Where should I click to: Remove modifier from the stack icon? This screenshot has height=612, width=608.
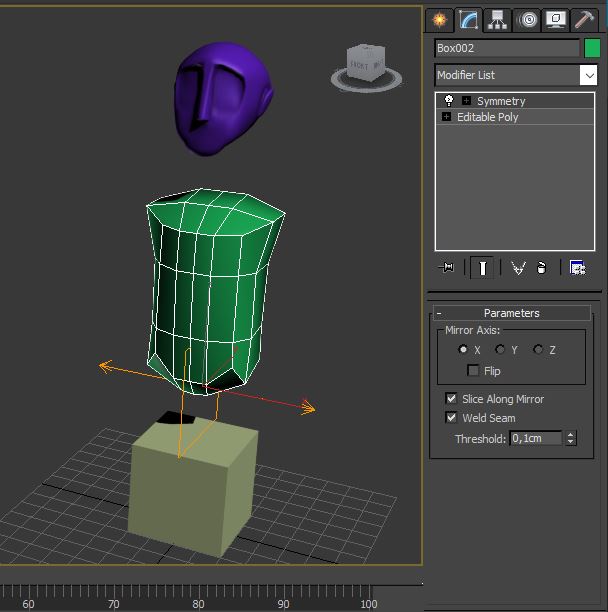pos(541,267)
